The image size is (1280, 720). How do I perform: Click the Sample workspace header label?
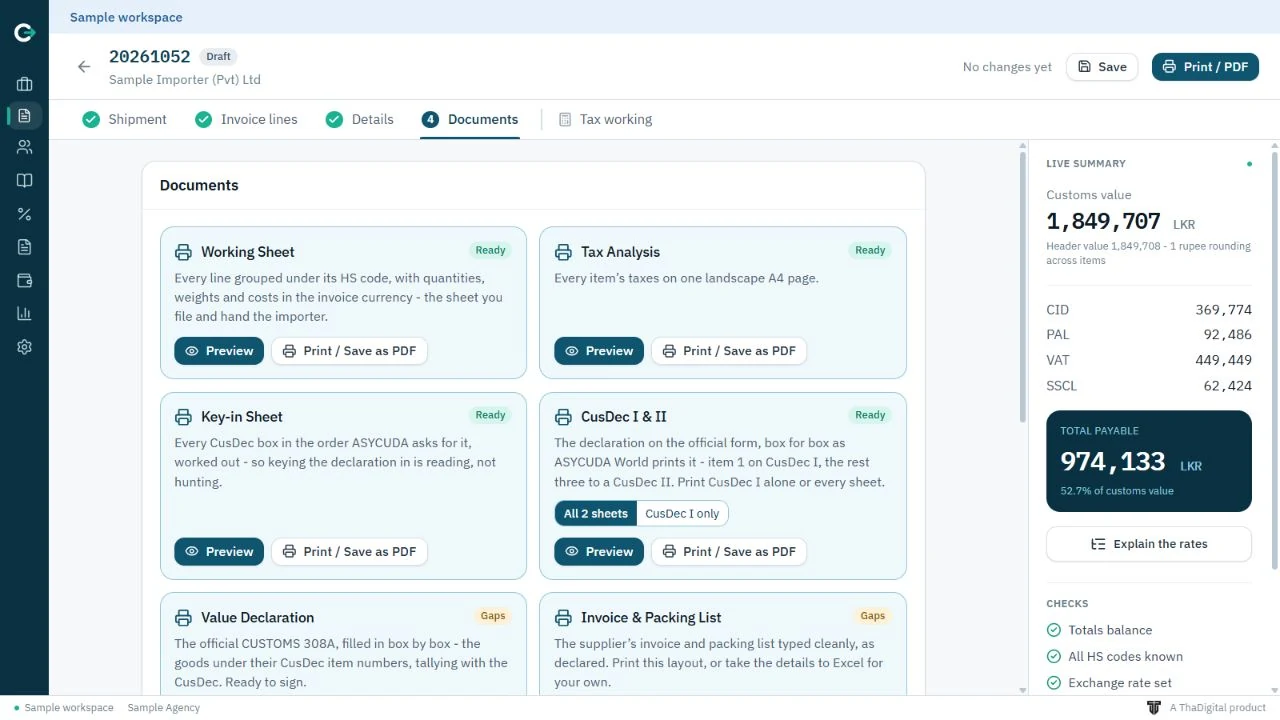[126, 17]
